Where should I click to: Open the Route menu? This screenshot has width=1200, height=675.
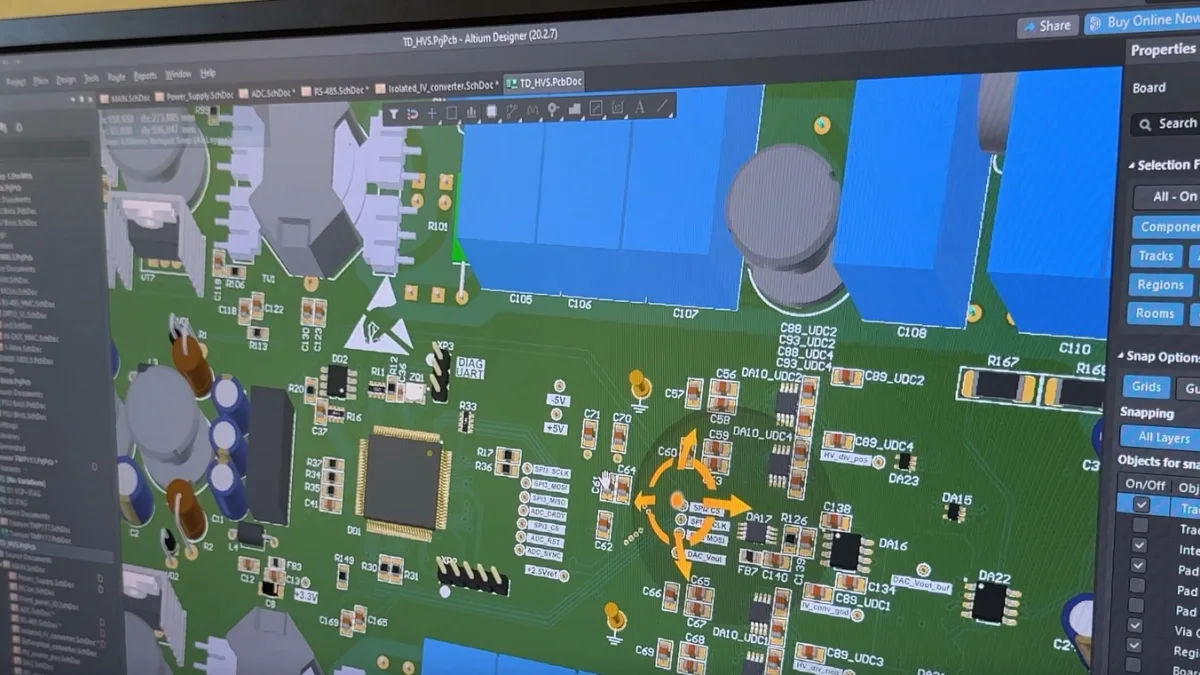coord(116,77)
